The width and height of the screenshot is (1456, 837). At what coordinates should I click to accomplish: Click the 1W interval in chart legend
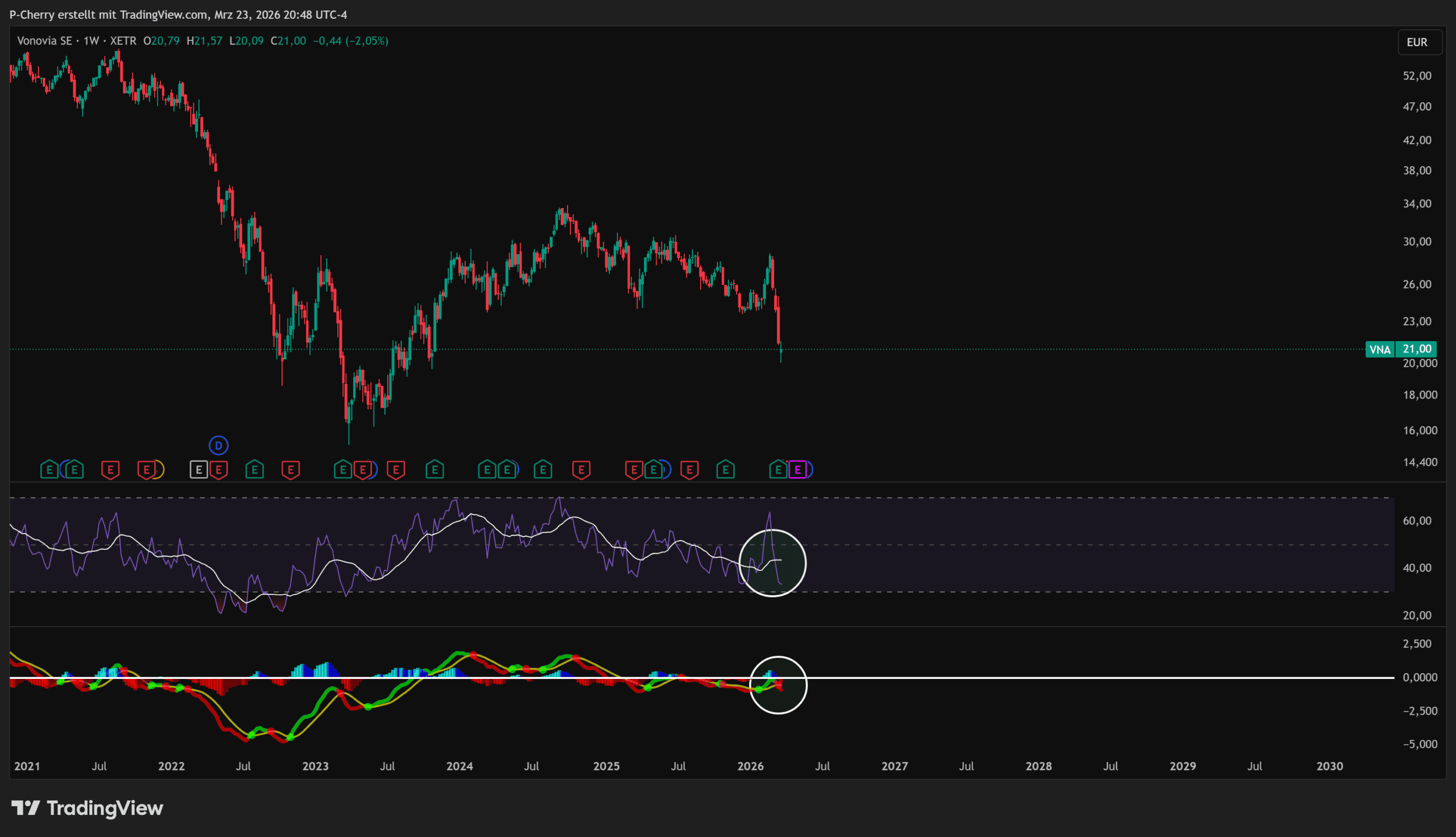(92, 41)
